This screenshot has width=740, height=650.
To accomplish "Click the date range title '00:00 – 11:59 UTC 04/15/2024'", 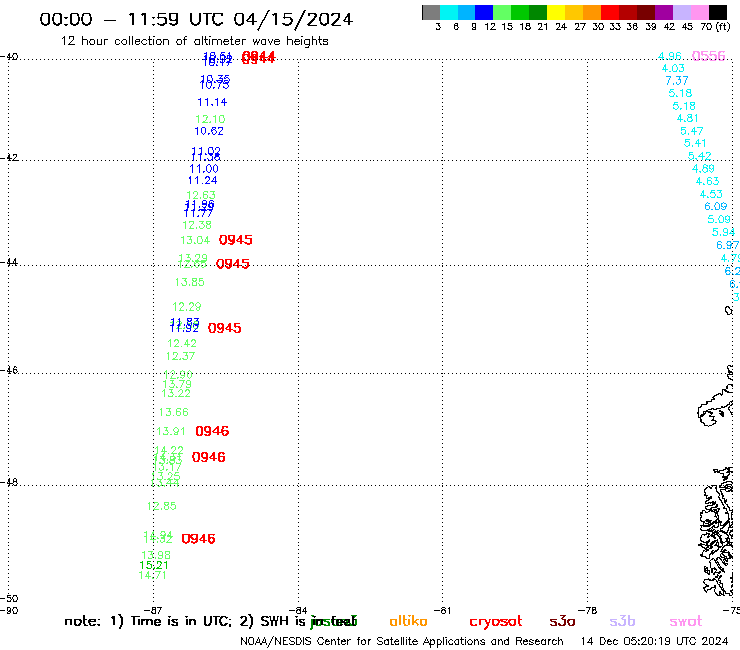I will 196,19.
